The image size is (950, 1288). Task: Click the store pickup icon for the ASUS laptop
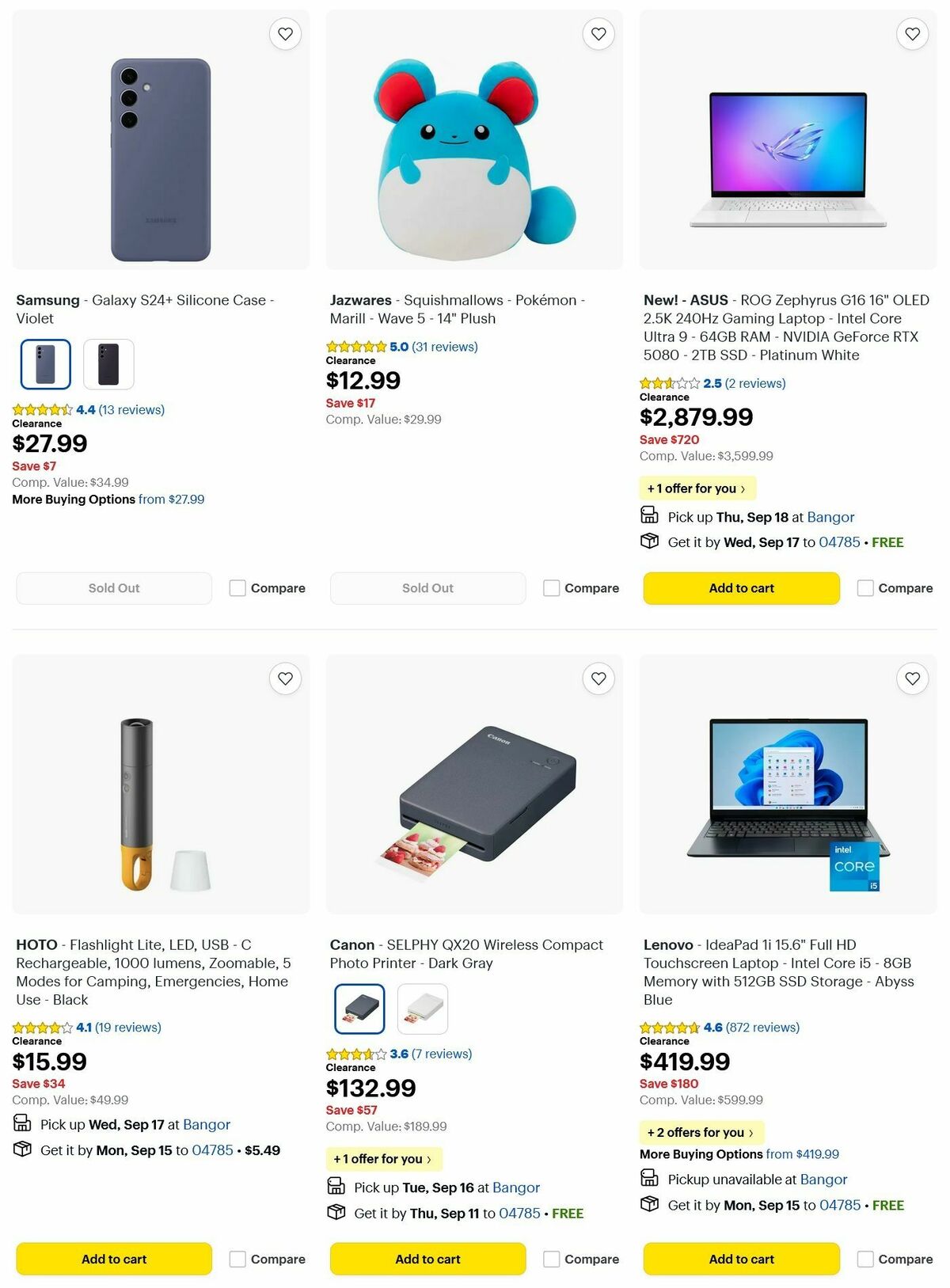point(649,516)
